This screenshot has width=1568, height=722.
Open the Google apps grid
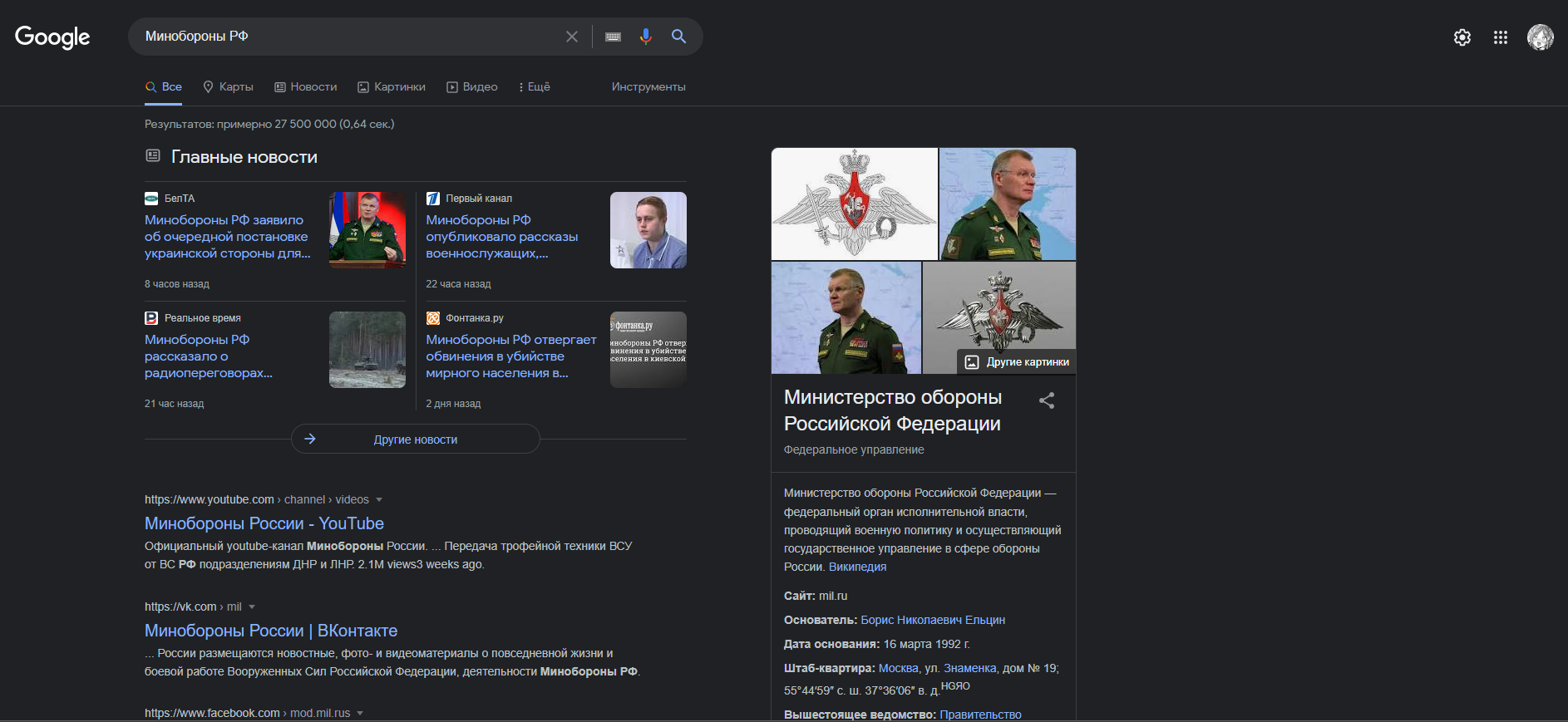1500,37
